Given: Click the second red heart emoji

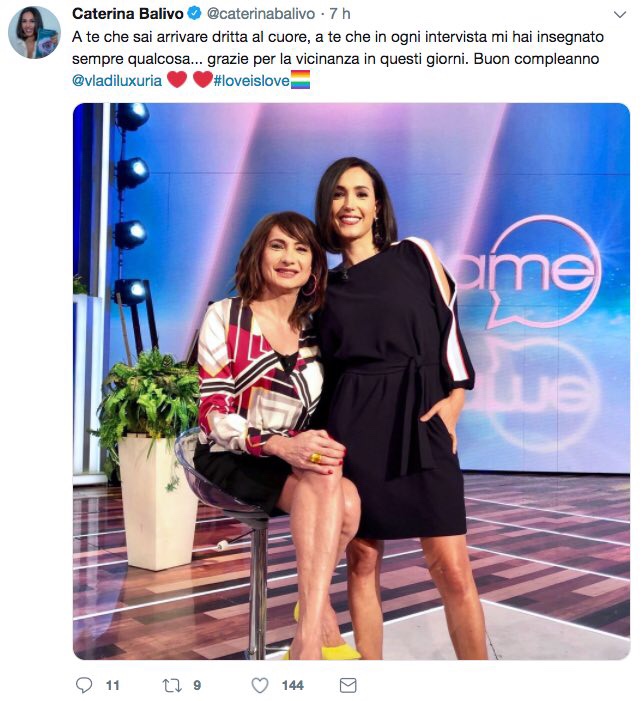Looking at the screenshot, I should pyautogui.click(x=202, y=80).
